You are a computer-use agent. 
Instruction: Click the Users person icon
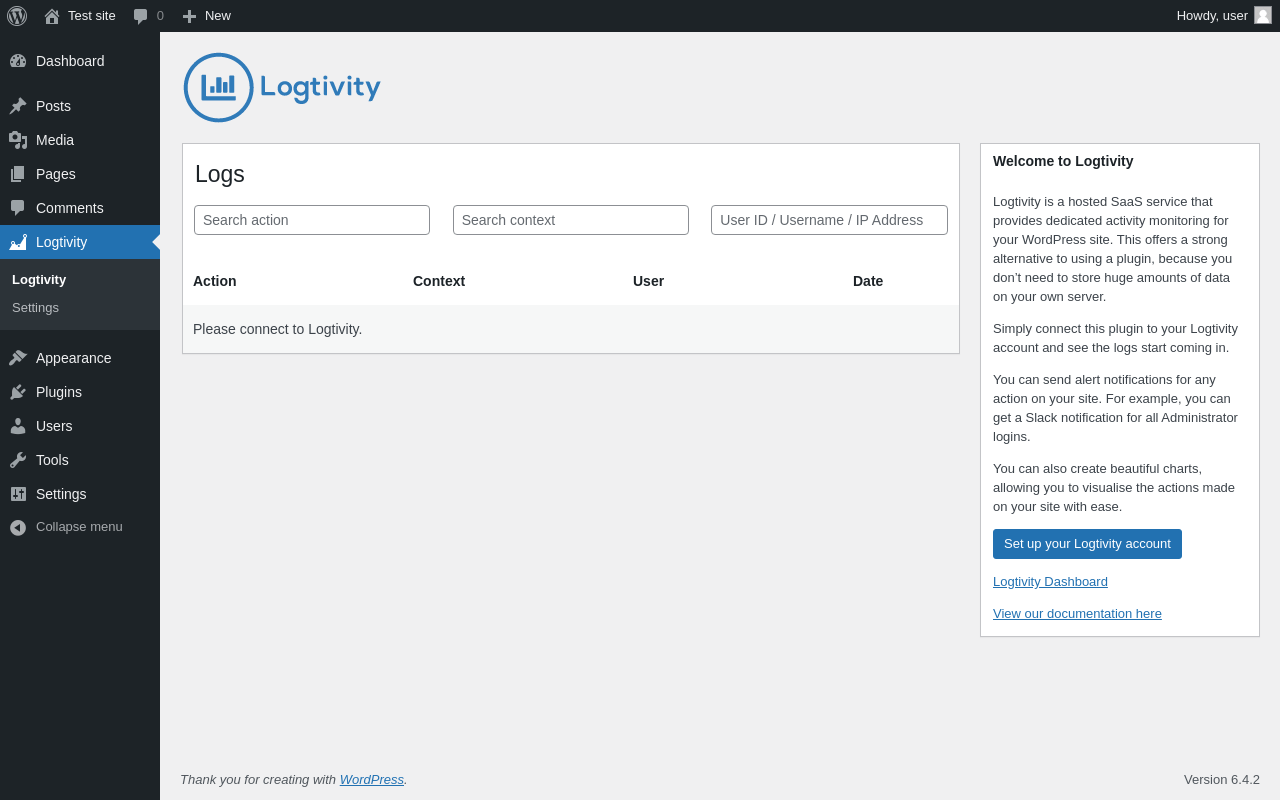point(18,426)
